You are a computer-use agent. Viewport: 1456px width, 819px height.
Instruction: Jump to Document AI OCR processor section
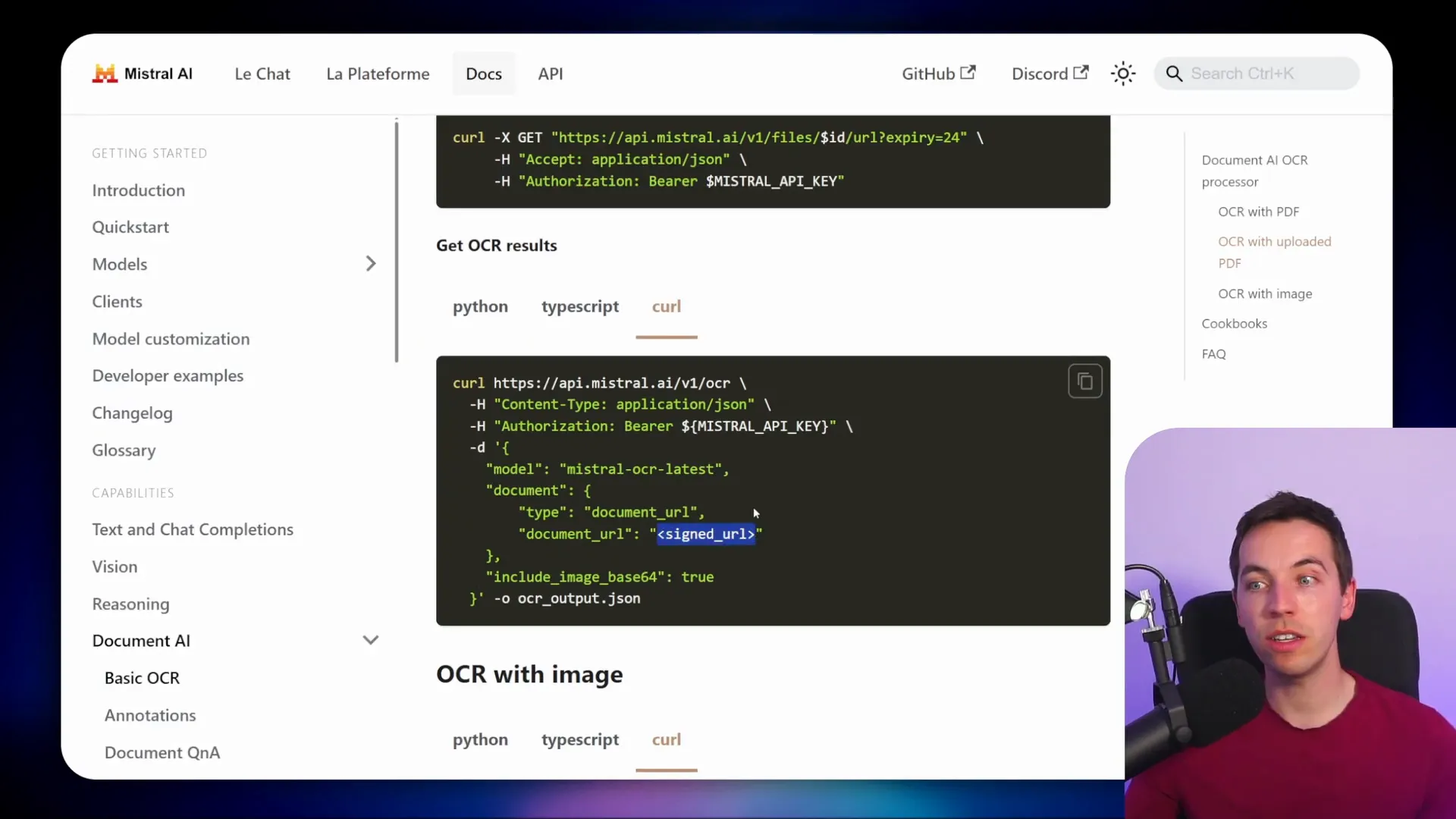tap(1254, 171)
